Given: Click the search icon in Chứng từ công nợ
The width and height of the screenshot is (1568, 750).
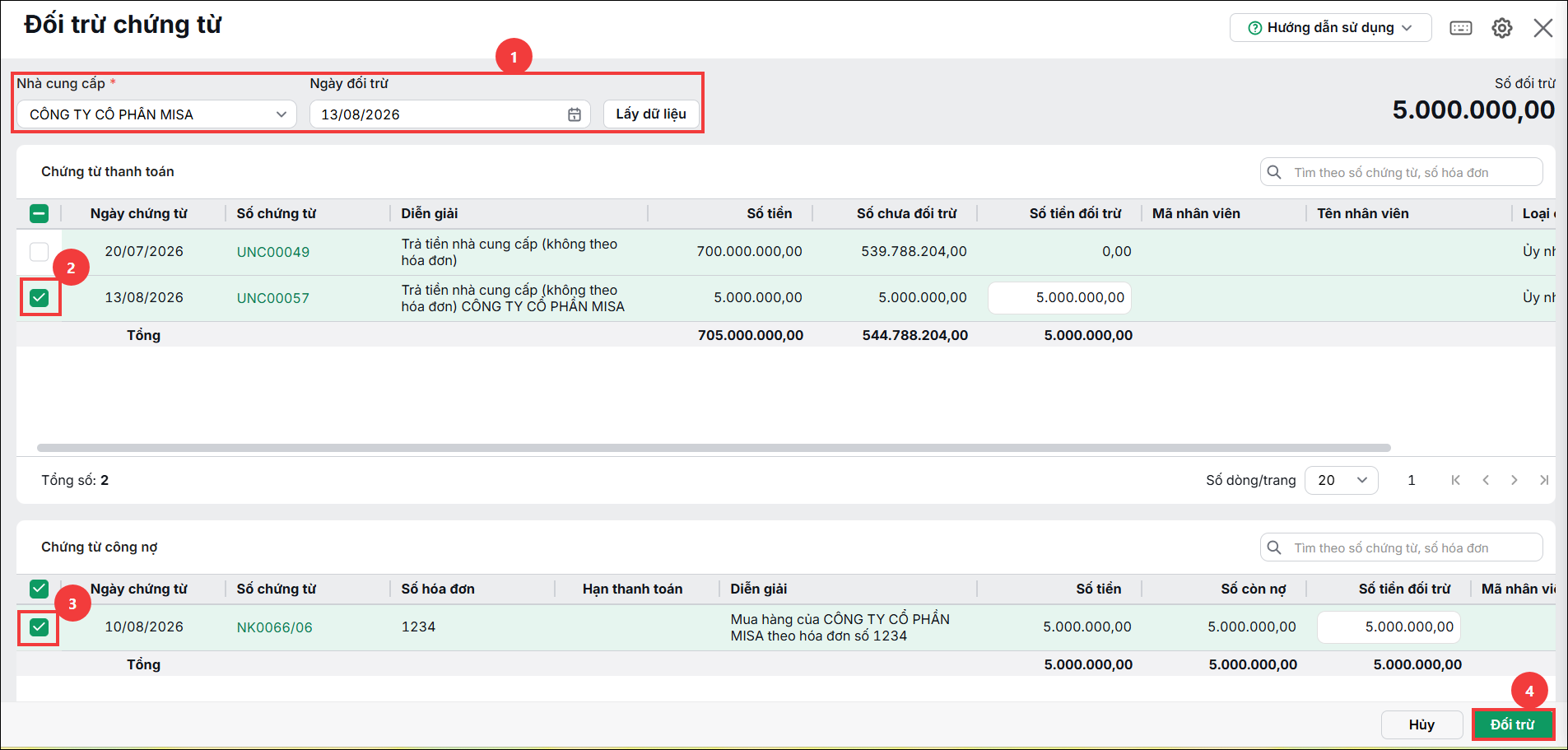Looking at the screenshot, I should [1274, 547].
